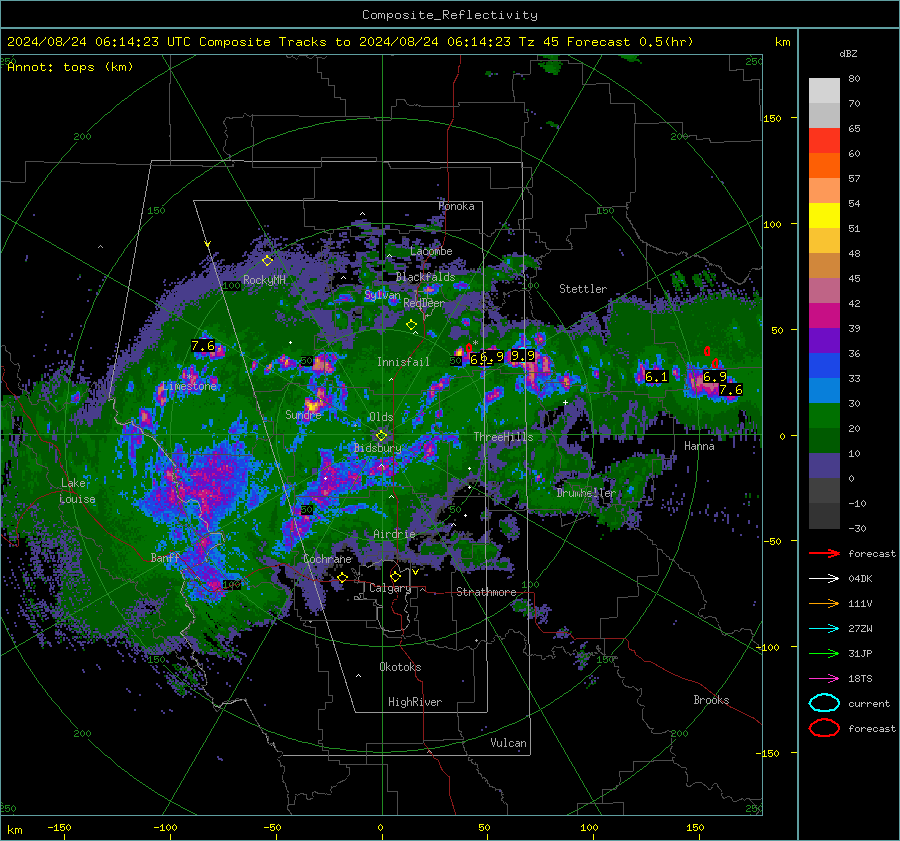
Task: Click the ThreeHills label
Action: click(503, 437)
